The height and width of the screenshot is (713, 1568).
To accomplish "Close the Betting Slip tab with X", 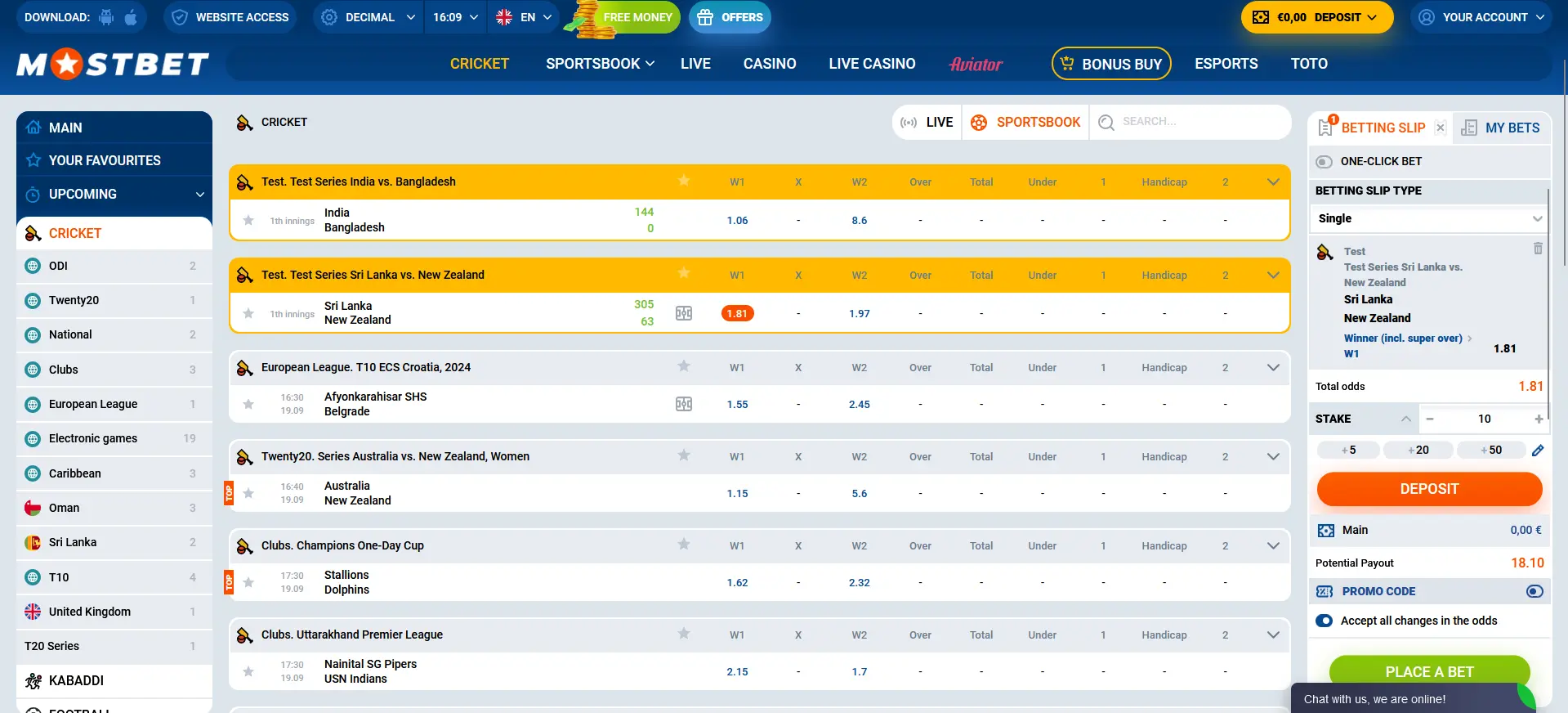I will (x=1441, y=128).
